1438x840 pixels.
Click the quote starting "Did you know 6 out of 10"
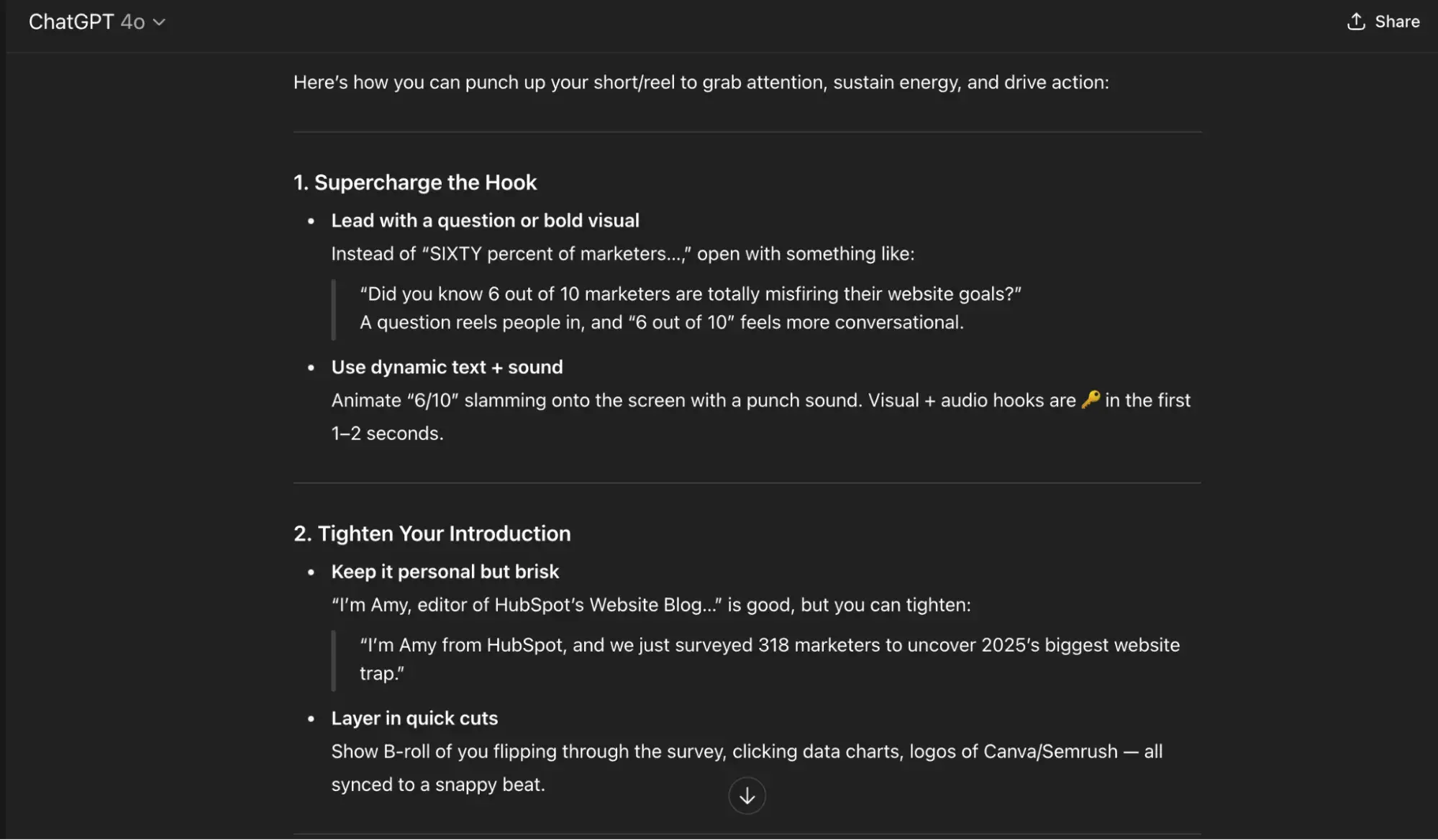point(690,294)
